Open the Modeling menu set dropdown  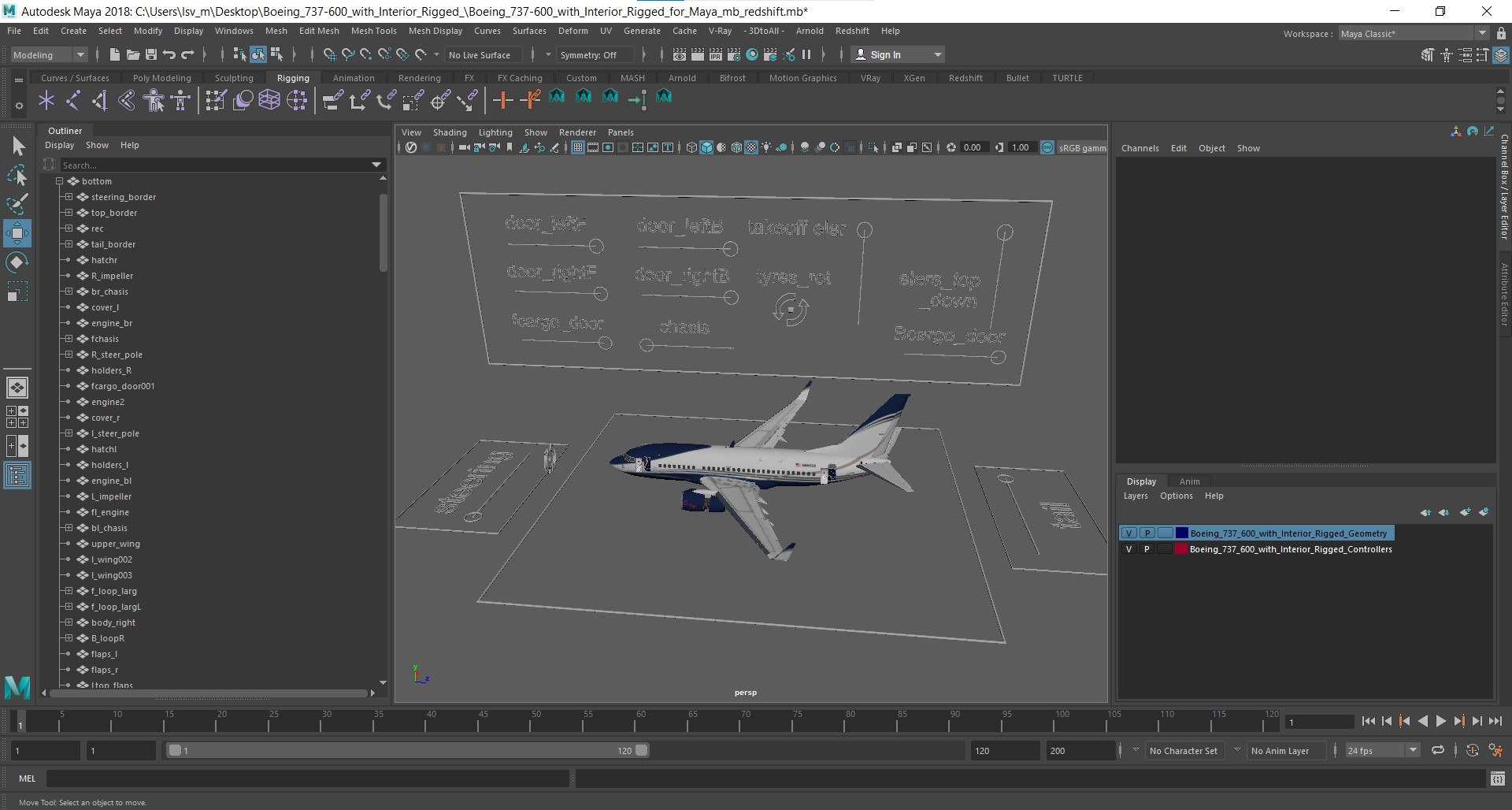pos(49,54)
